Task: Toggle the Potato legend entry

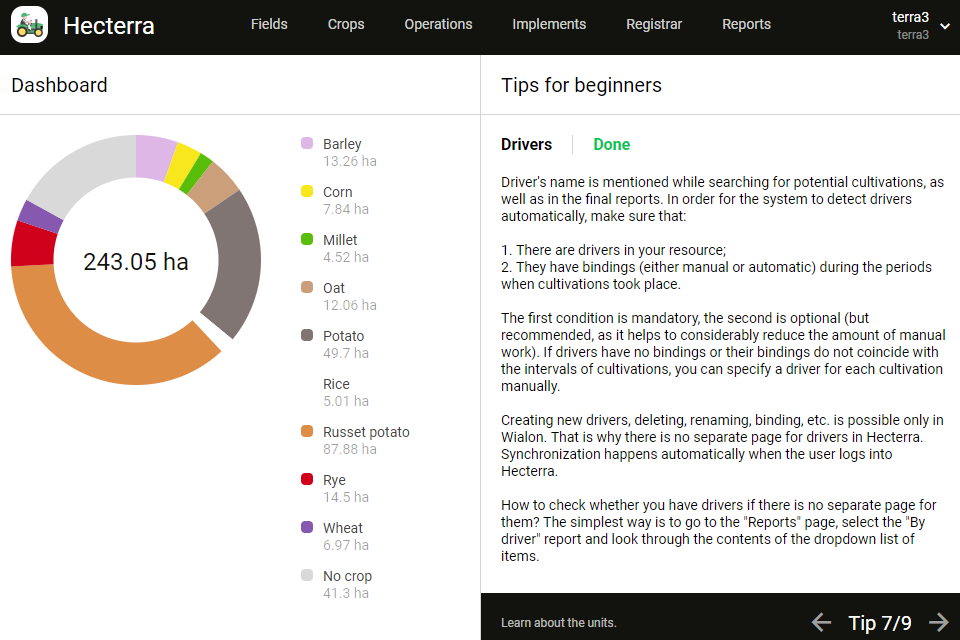Action: click(x=343, y=336)
